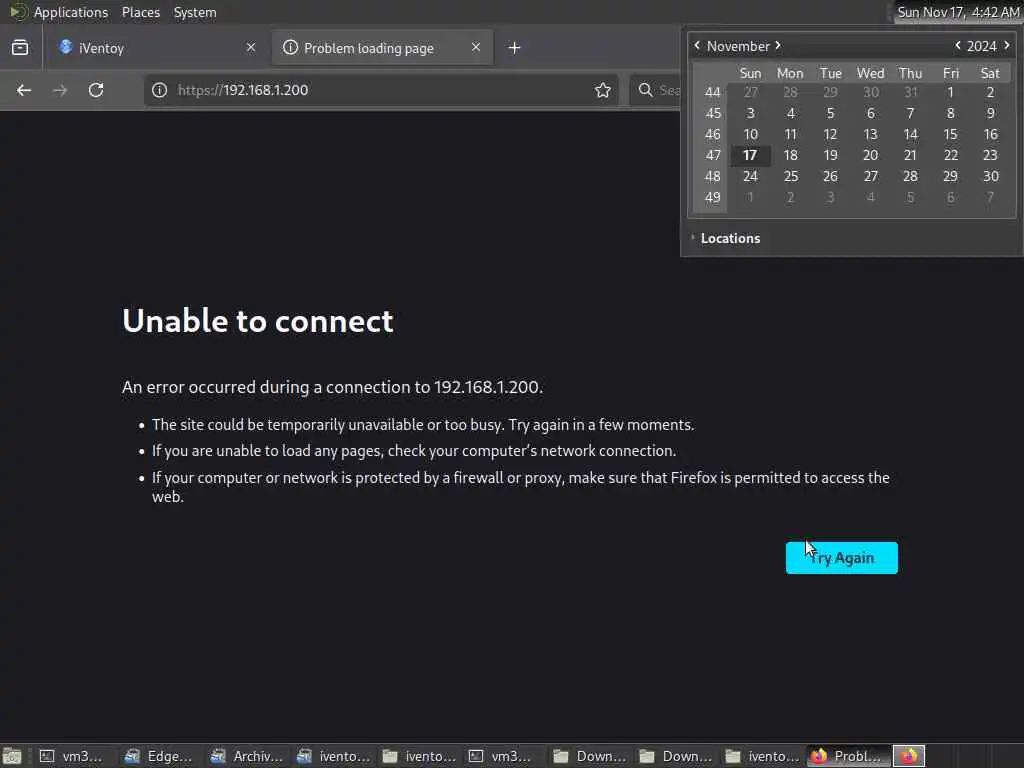The image size is (1024, 768).
Task: Go to previous month in calendar
Action: point(697,45)
